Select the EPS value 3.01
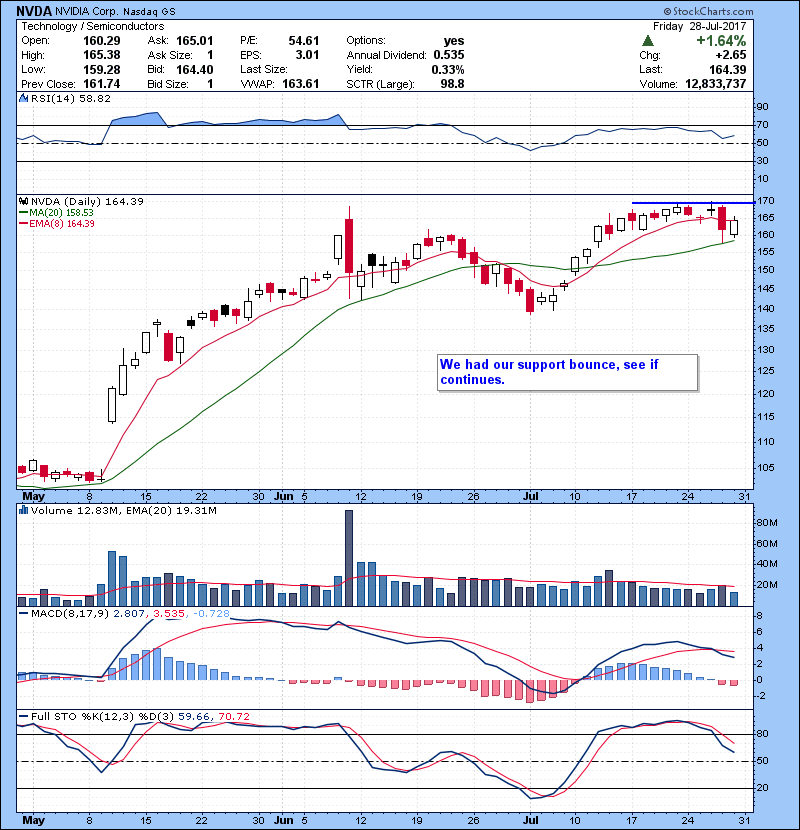Screen dimensions: 800x830 pos(307,55)
